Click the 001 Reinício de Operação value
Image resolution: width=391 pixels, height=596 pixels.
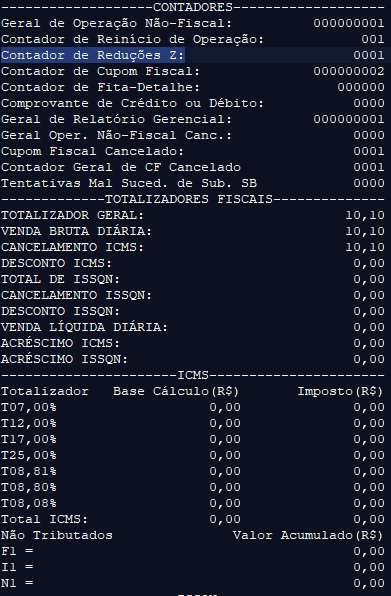[x=373, y=40]
